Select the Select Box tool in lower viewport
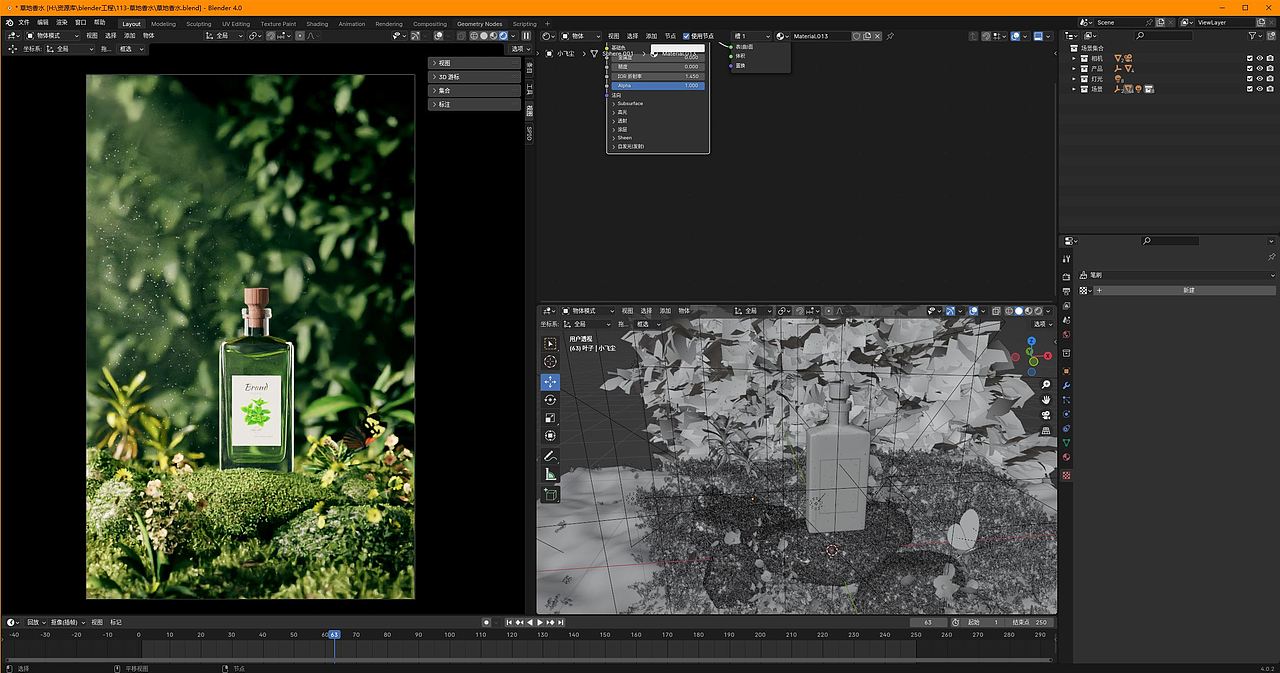Viewport: 1280px width, 673px height. 551,343
